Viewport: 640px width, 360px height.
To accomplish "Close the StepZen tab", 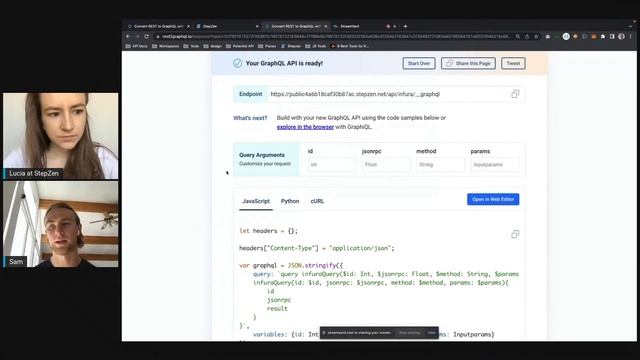I will pyautogui.click(x=257, y=26).
